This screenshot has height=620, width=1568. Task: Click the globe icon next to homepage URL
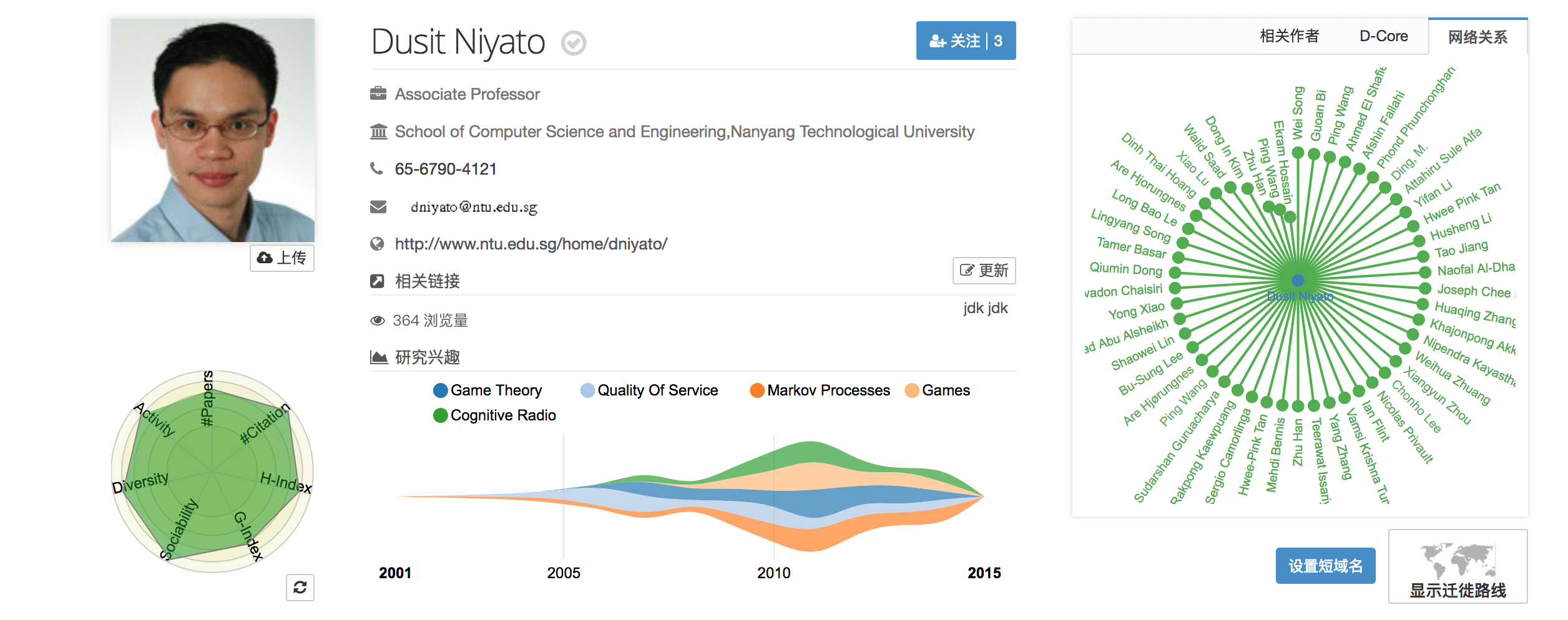[377, 244]
